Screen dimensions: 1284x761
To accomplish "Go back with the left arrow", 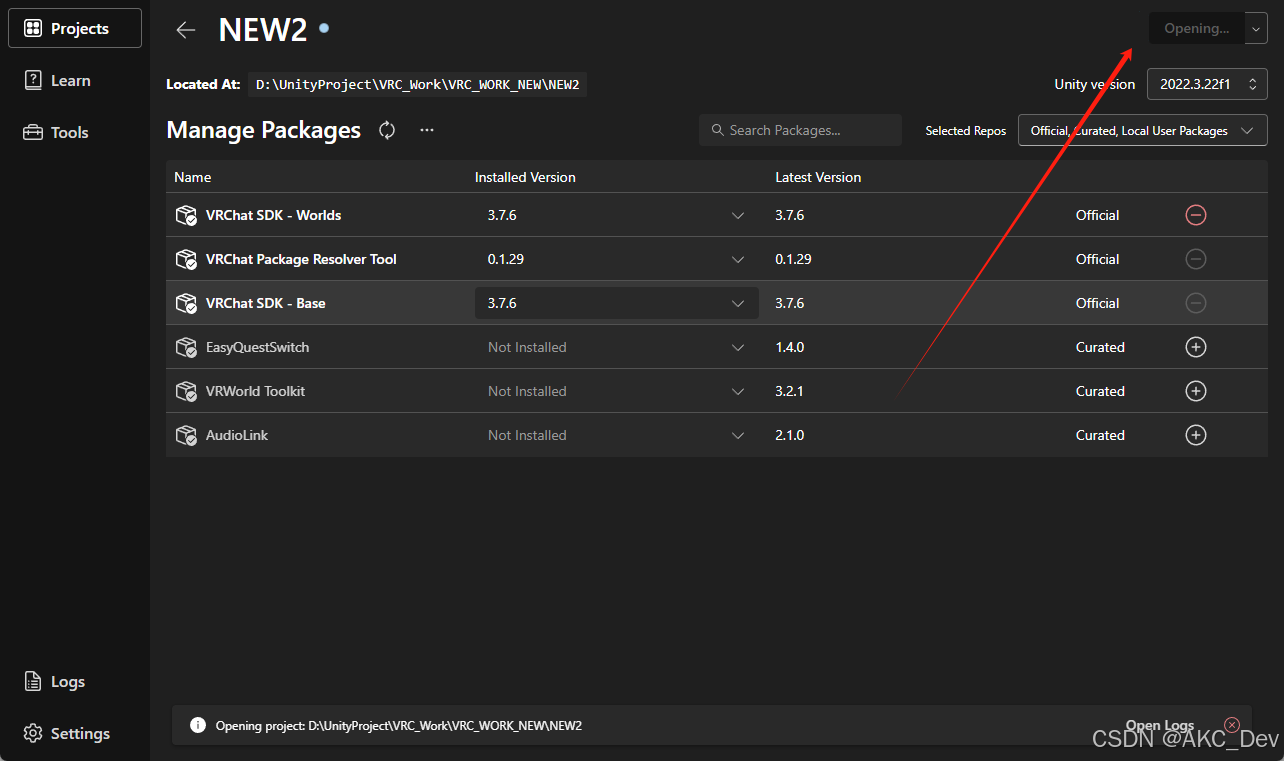I will (186, 30).
